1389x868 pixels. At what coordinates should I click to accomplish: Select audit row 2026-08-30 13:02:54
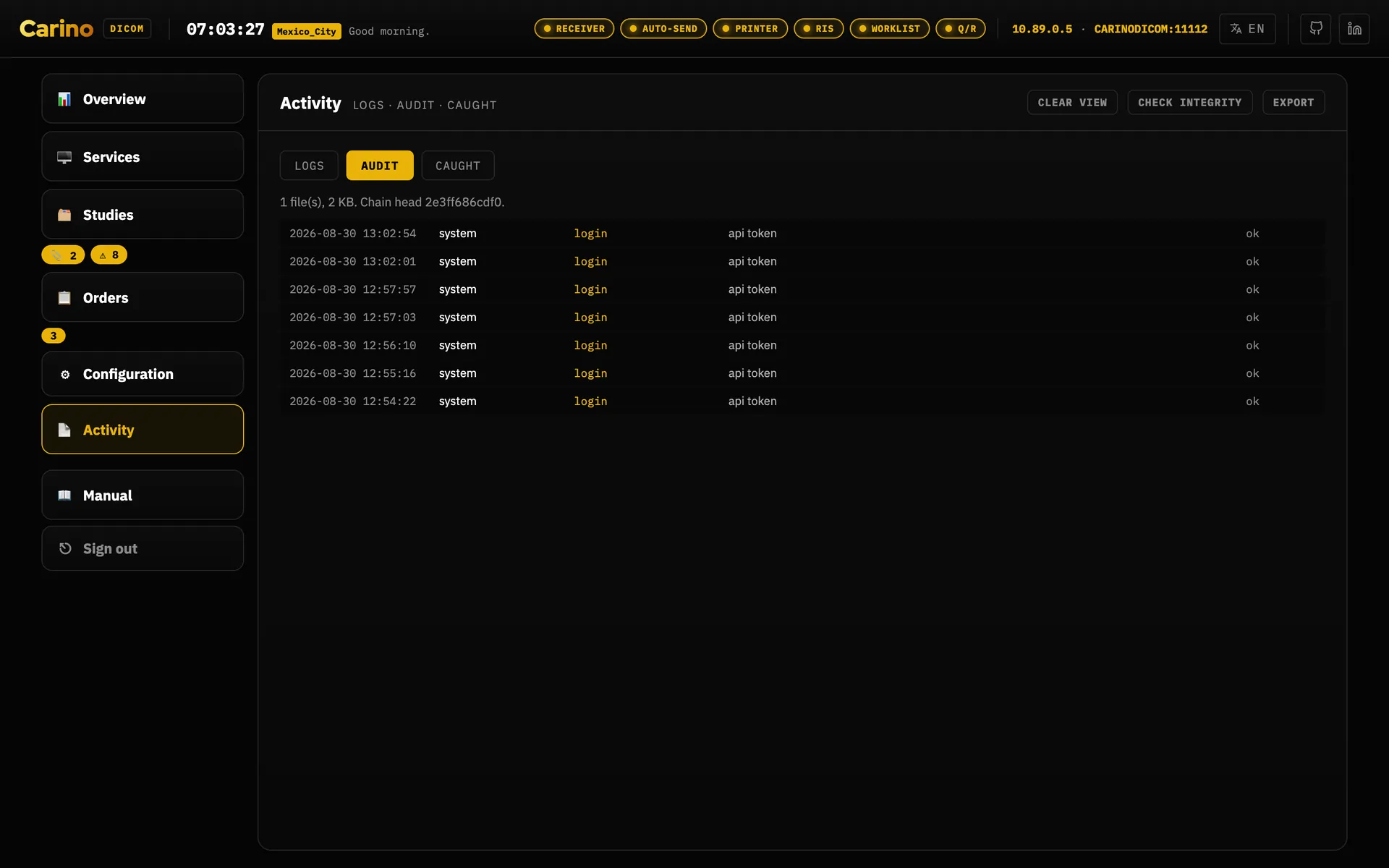click(x=803, y=234)
